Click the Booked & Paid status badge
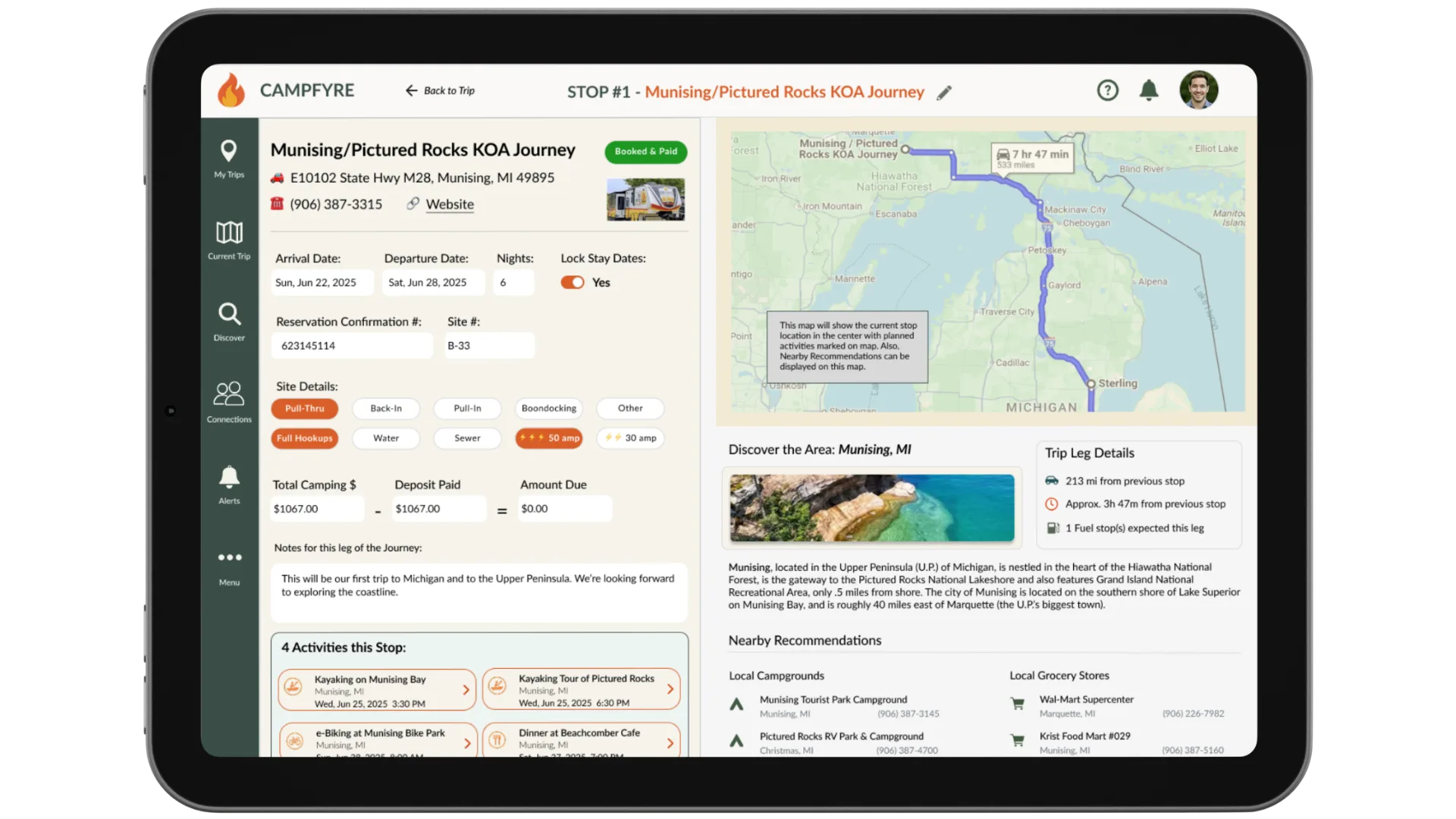 point(645,152)
